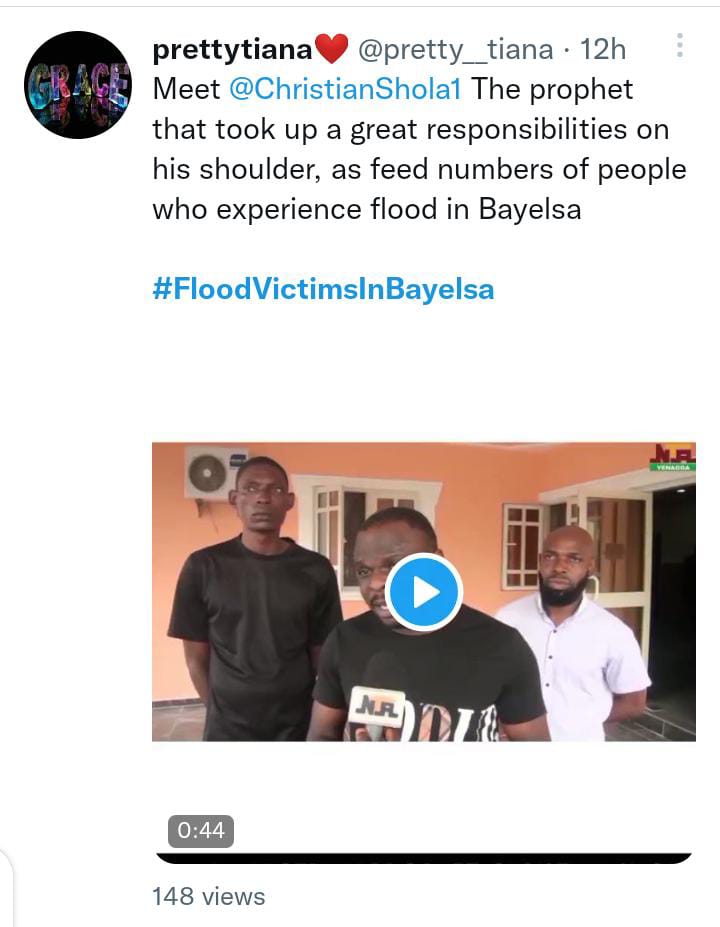Follow the #FloodVictimsInBayelsa hashtag
720x927 pixels.
pos(323,290)
